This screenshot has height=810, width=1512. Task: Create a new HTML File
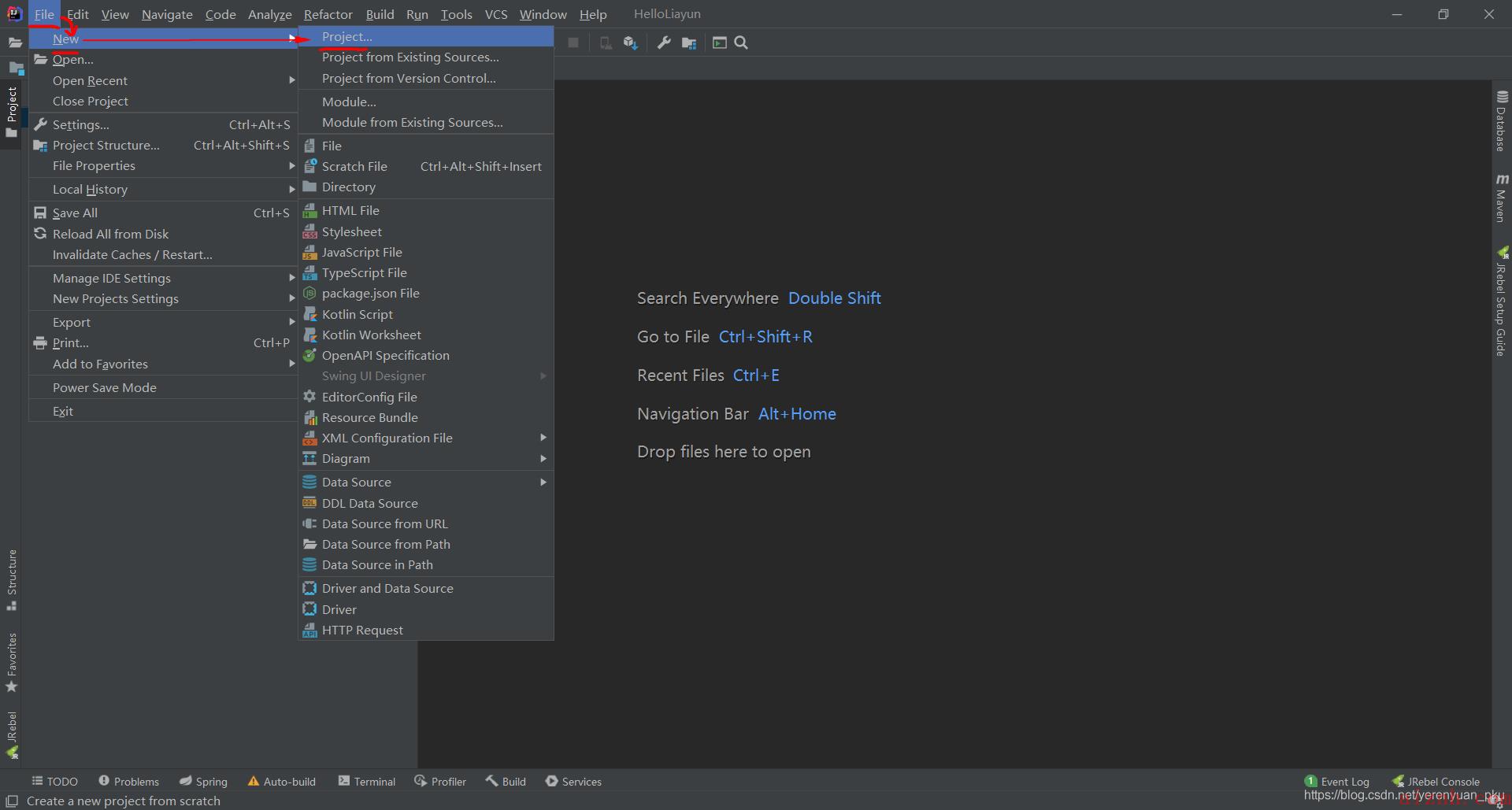coord(426,210)
